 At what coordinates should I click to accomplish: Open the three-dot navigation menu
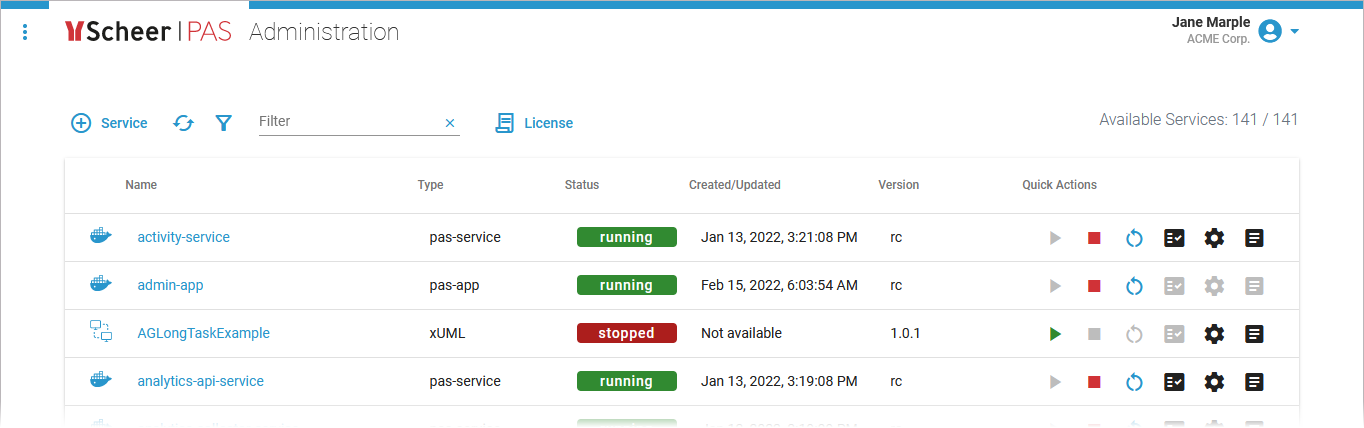[25, 33]
